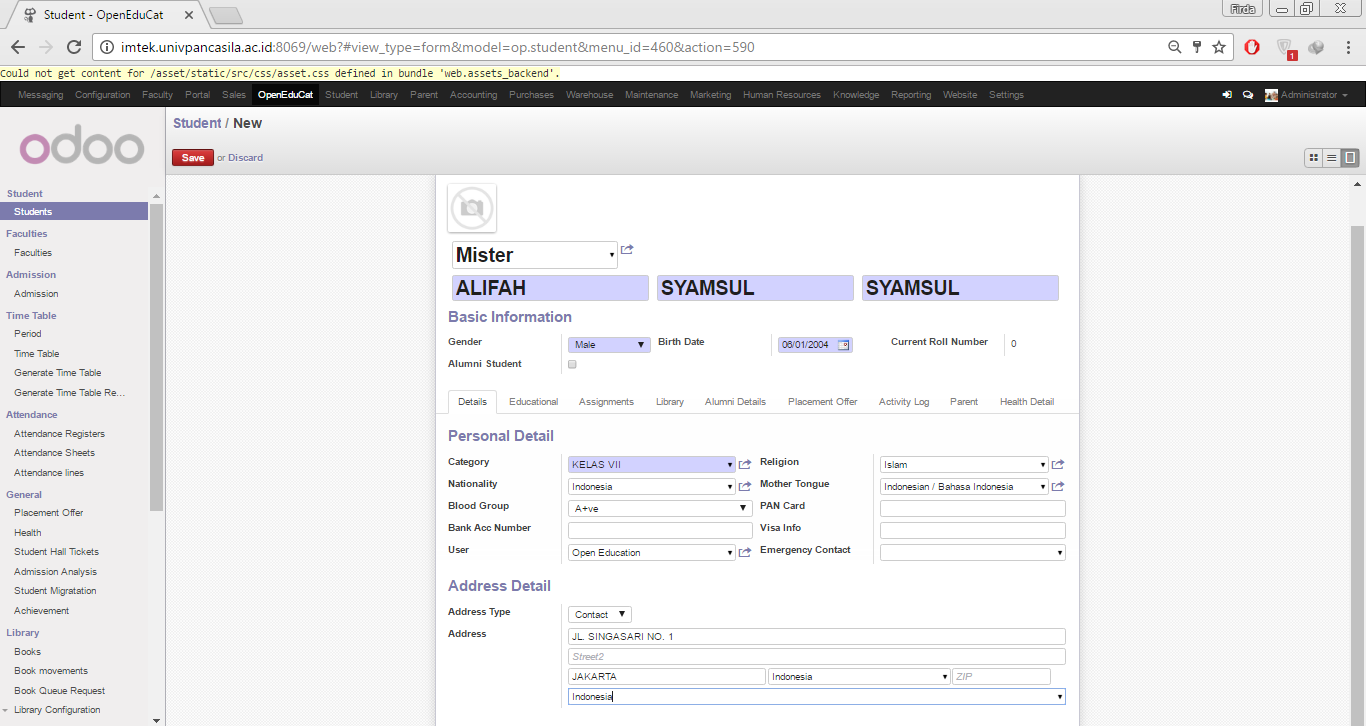Open Book movements in sidebar

[x=51, y=671]
